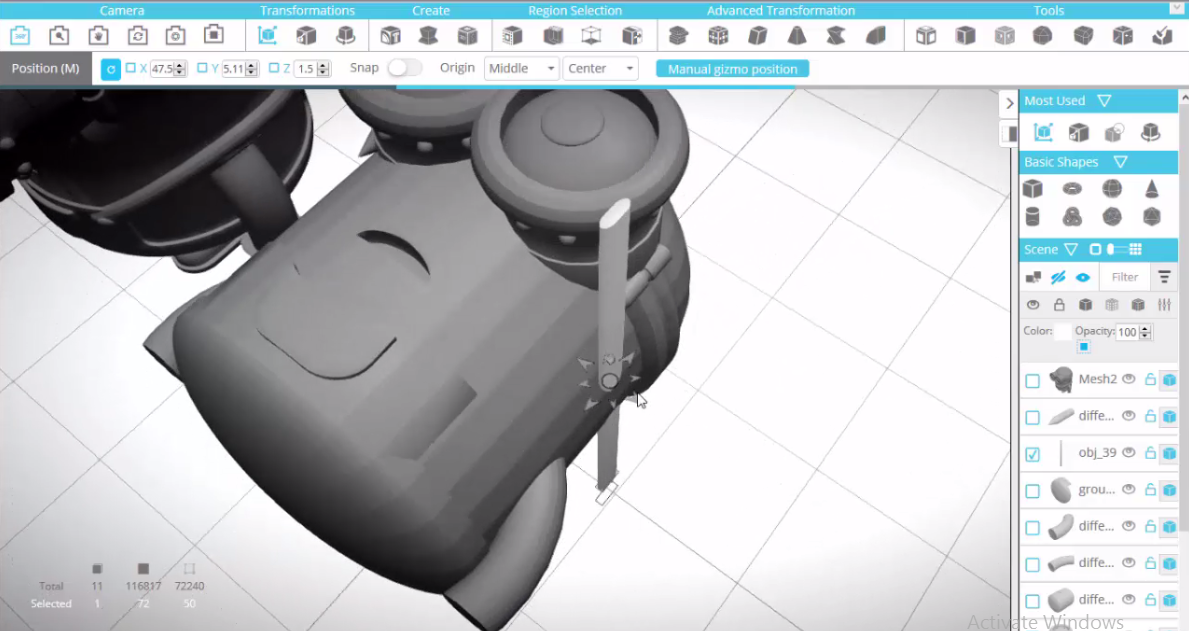Image resolution: width=1189 pixels, height=631 pixels.
Task: Click the Filter input field
Action: pyautogui.click(x=1125, y=278)
